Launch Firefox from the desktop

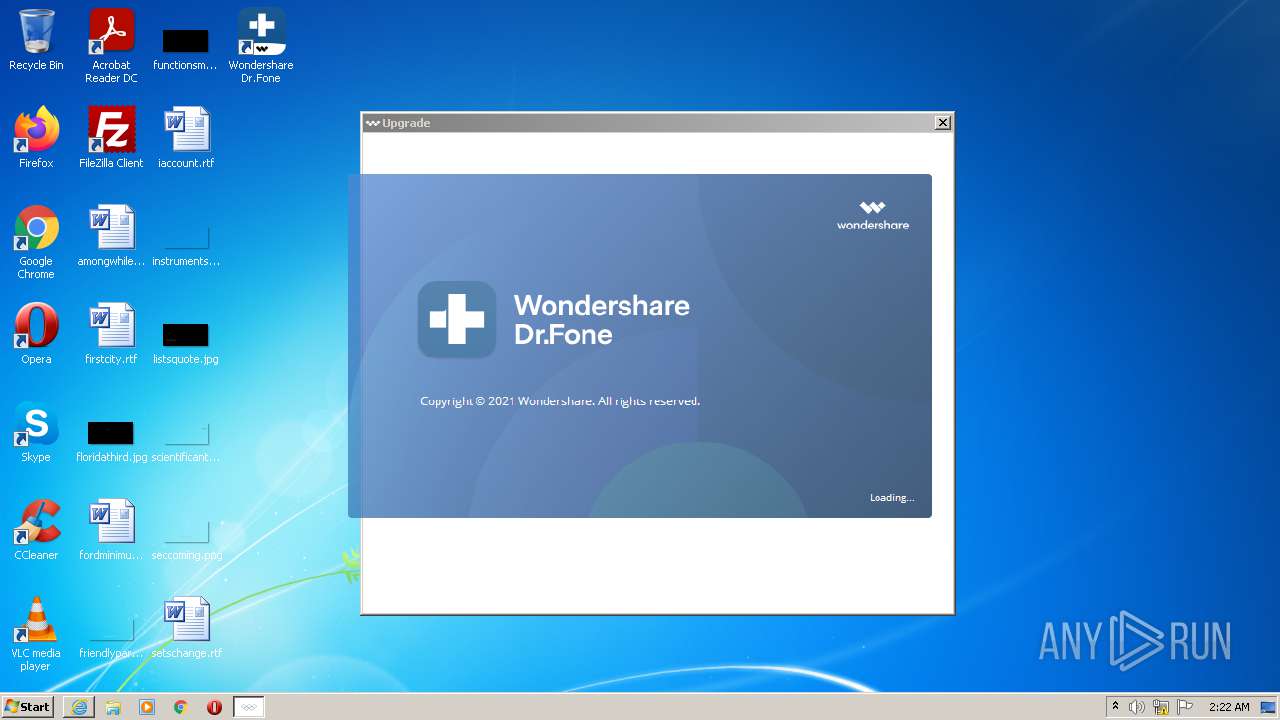tap(36, 137)
